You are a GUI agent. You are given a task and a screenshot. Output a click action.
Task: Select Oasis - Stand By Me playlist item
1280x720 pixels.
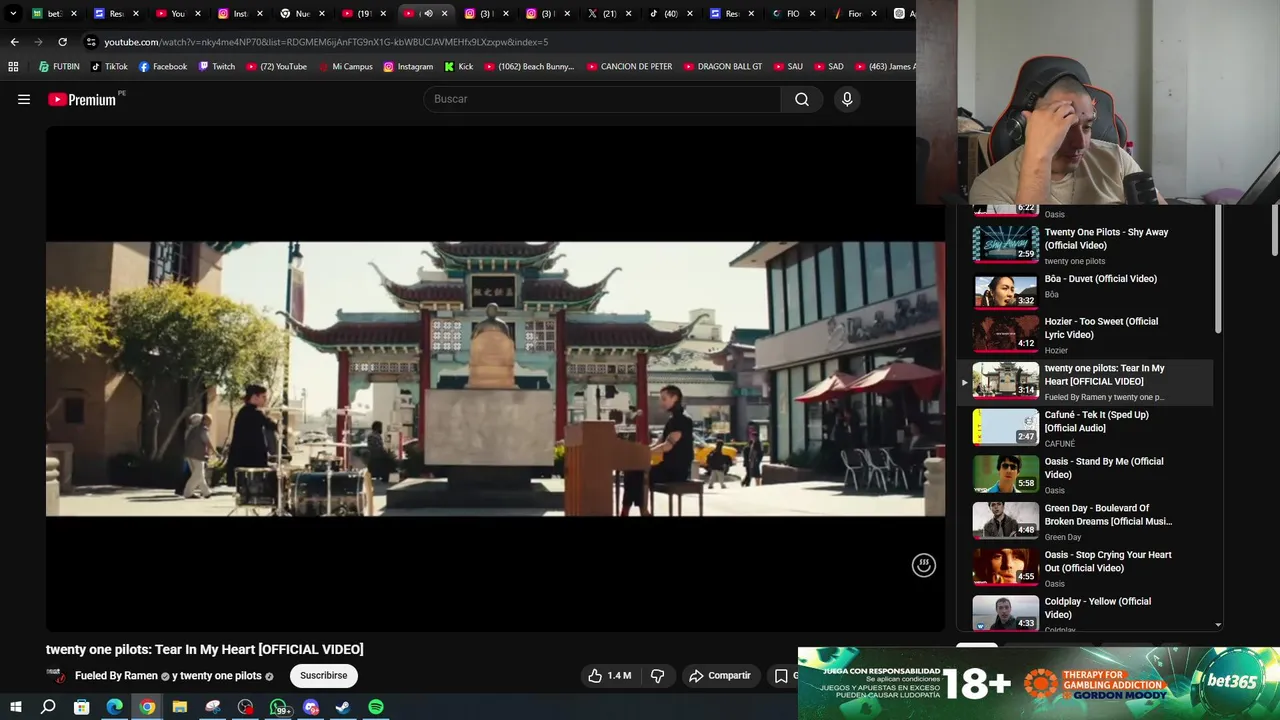point(1086,474)
